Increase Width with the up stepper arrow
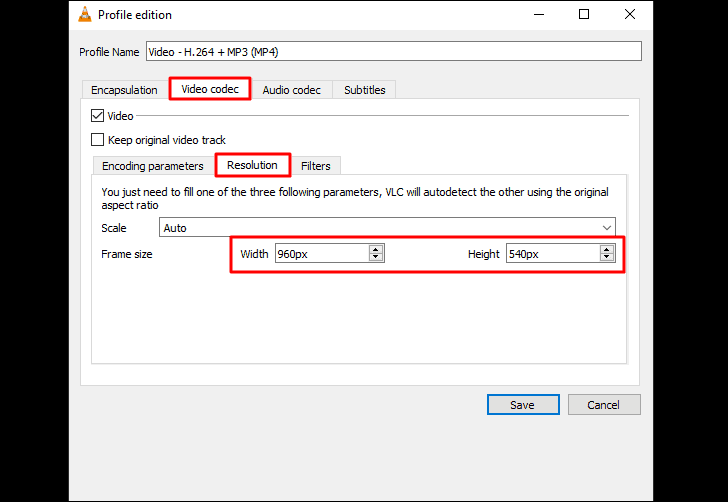 [376, 249]
